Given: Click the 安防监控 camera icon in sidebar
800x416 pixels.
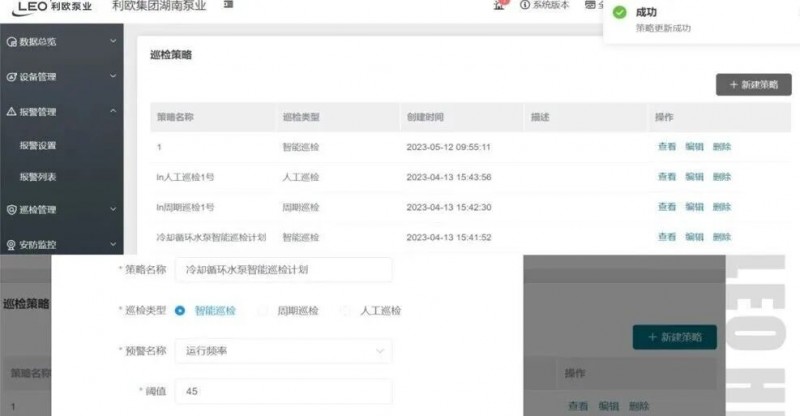Looking at the screenshot, I should pyautogui.click(x=11, y=244).
